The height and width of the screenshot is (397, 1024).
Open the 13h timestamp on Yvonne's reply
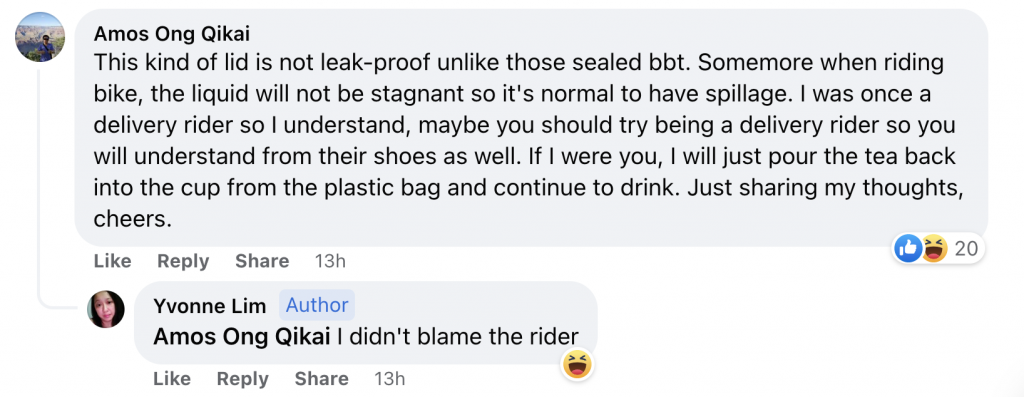pos(390,379)
